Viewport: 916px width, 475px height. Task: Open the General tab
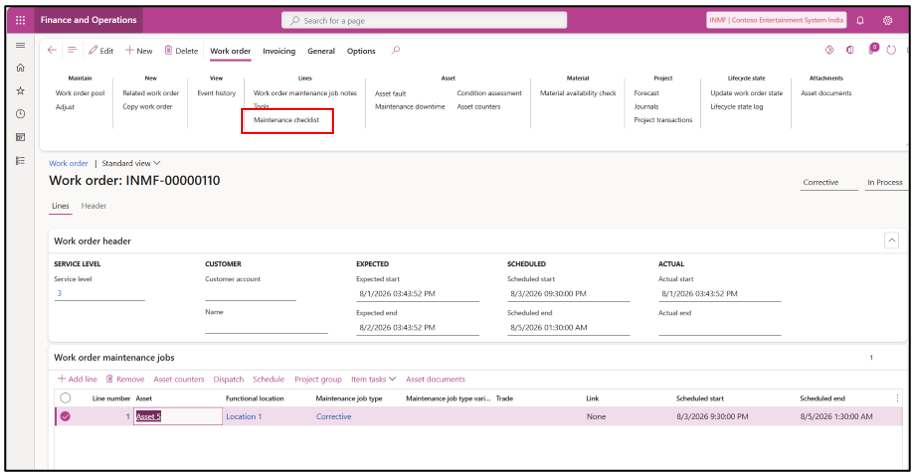tap(321, 51)
